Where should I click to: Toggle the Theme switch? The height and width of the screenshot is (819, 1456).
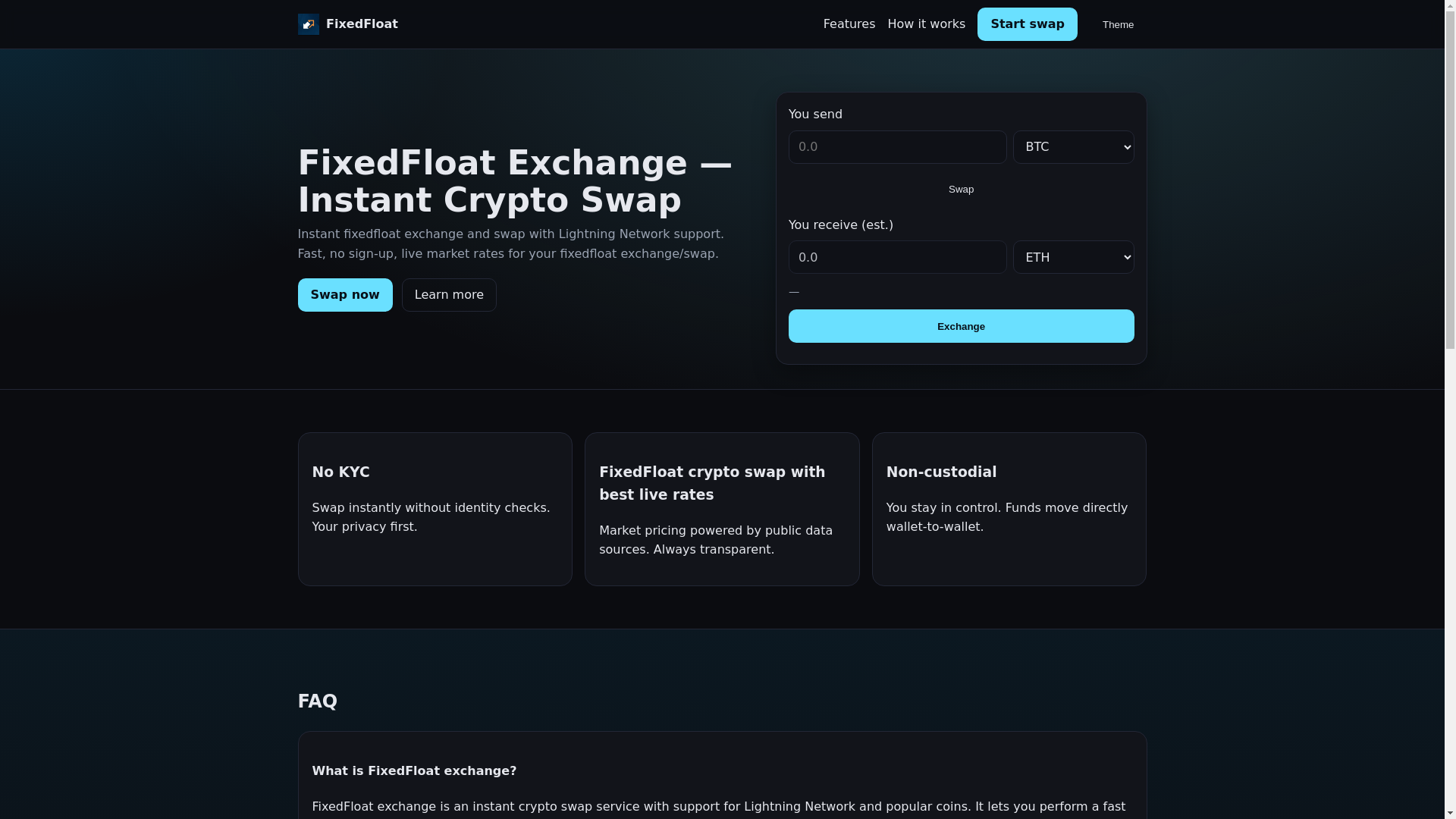tap(1118, 25)
